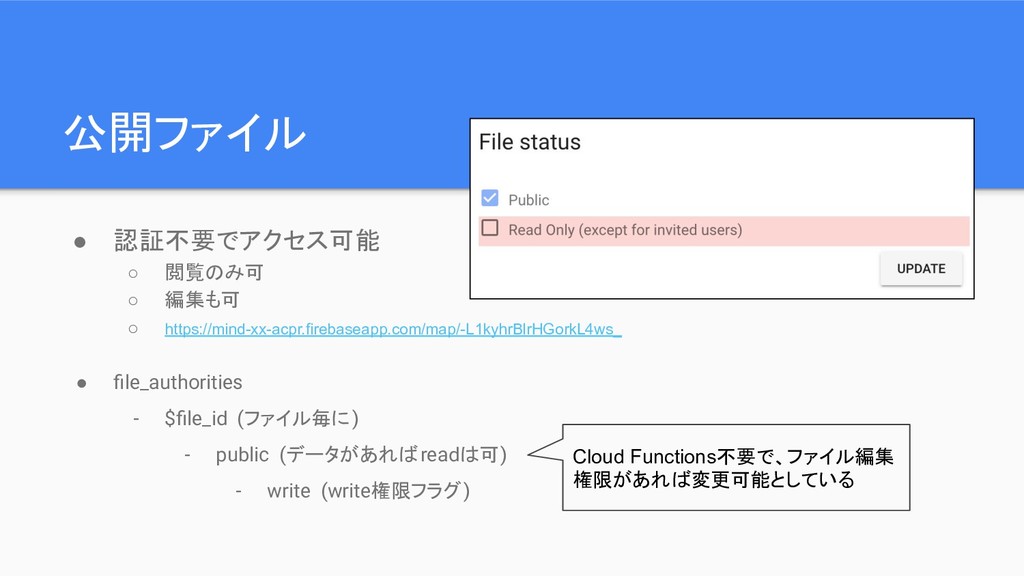1024x576 pixels.
Task: Enable Read Only (except for invited users)
Action: click(x=490, y=228)
